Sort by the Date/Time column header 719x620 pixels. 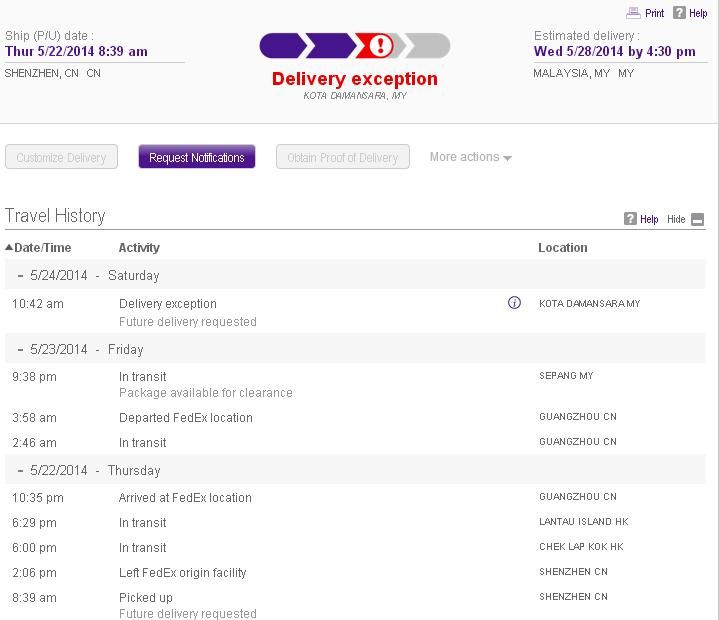click(38, 248)
